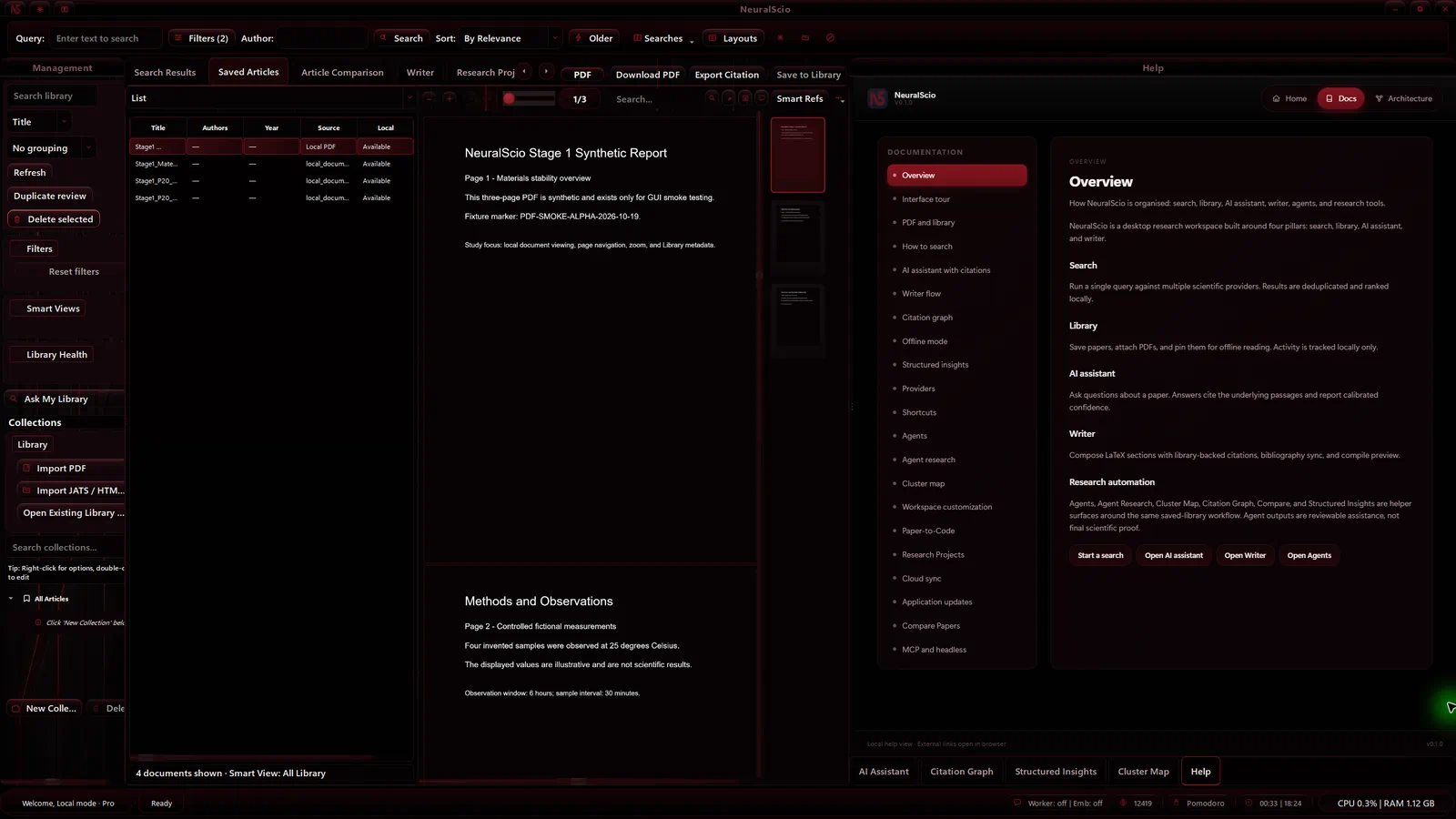The width and height of the screenshot is (1456, 819).
Task: Open Ask My Library
Action: tap(65, 399)
